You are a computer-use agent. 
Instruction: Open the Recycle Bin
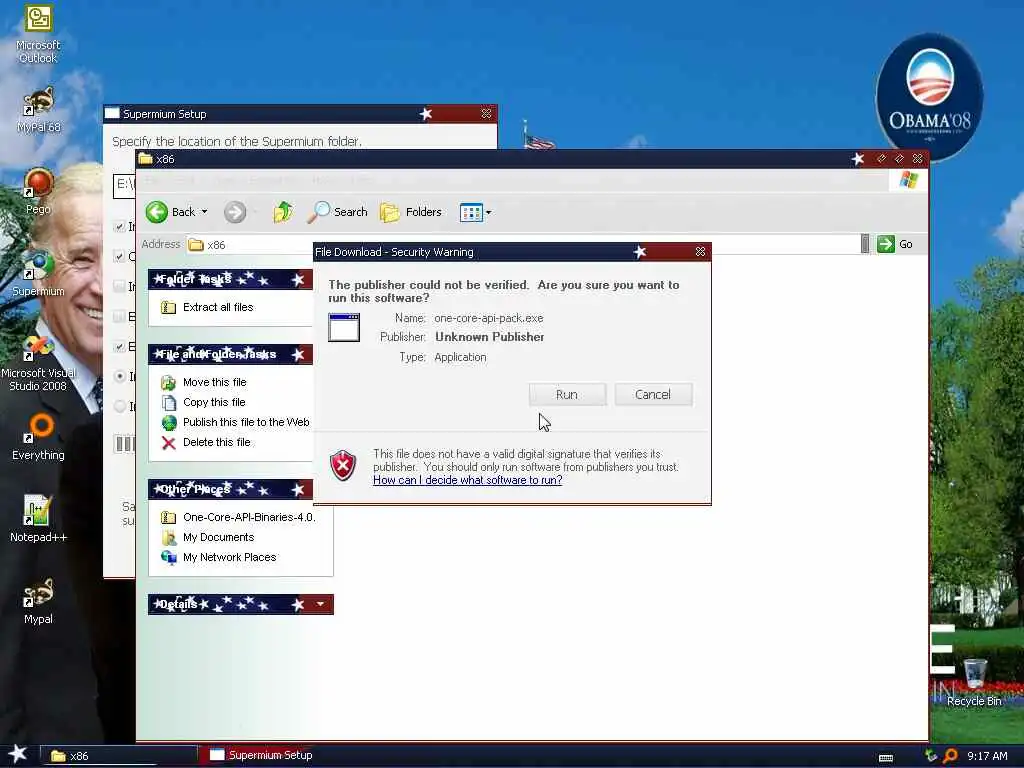coord(974,683)
